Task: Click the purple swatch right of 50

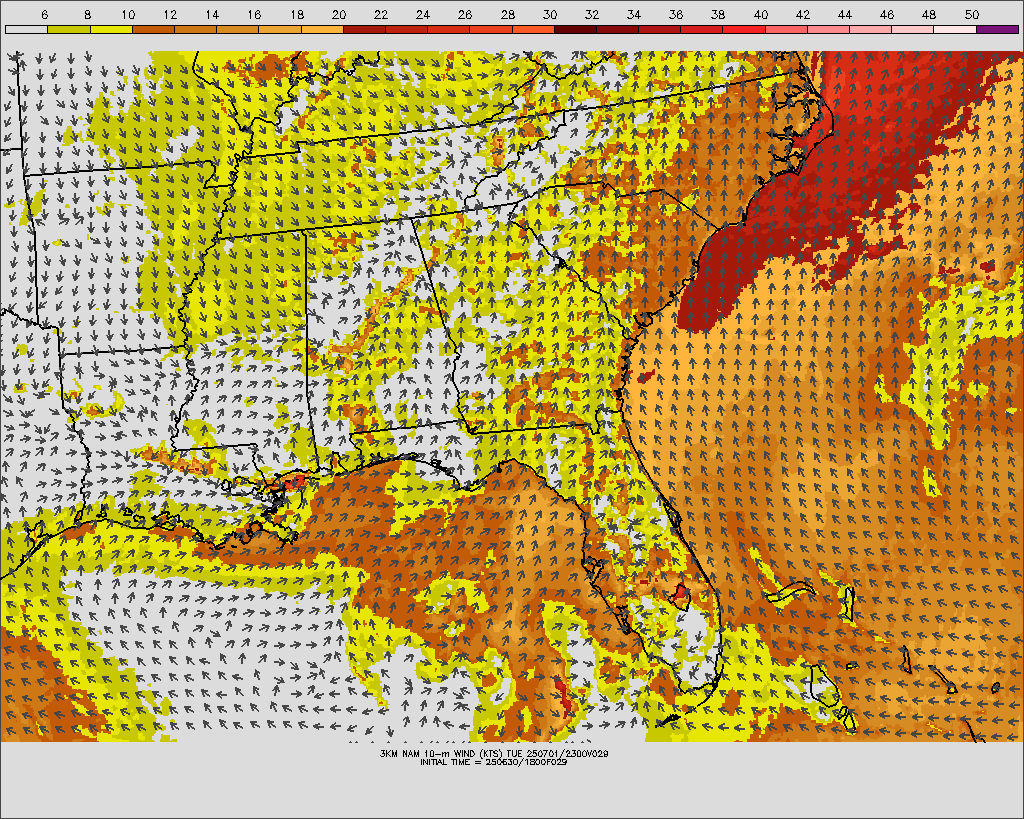Action: point(997,29)
